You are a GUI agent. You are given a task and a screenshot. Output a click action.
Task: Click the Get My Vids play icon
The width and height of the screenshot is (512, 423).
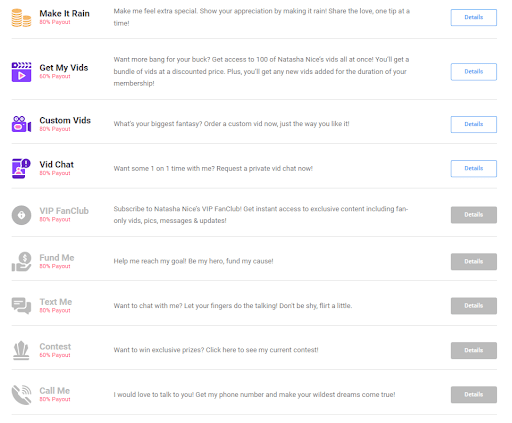tap(21, 72)
